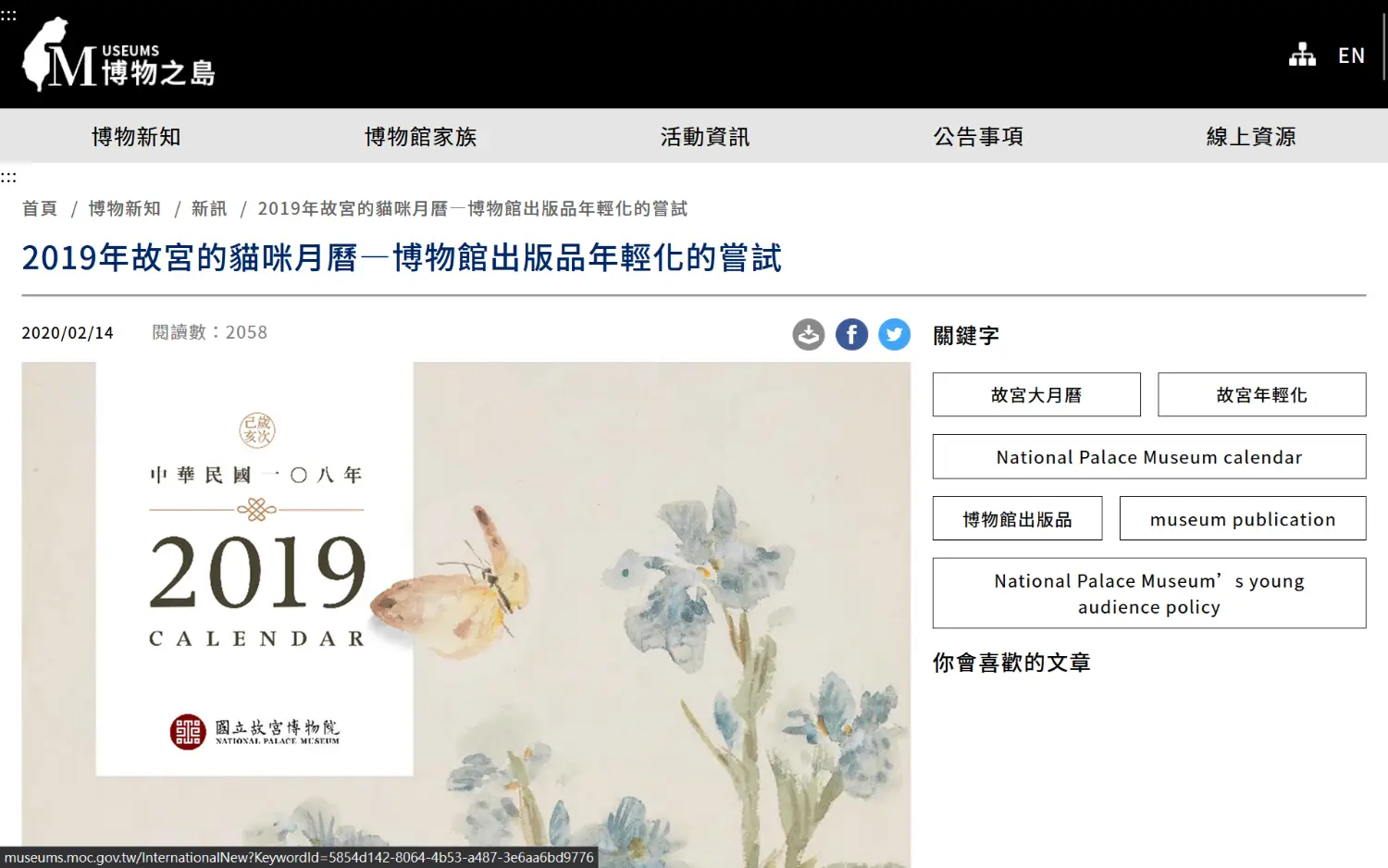Image resolution: width=1388 pixels, height=868 pixels.
Task: Switch language with the EN link
Action: 1351,56
